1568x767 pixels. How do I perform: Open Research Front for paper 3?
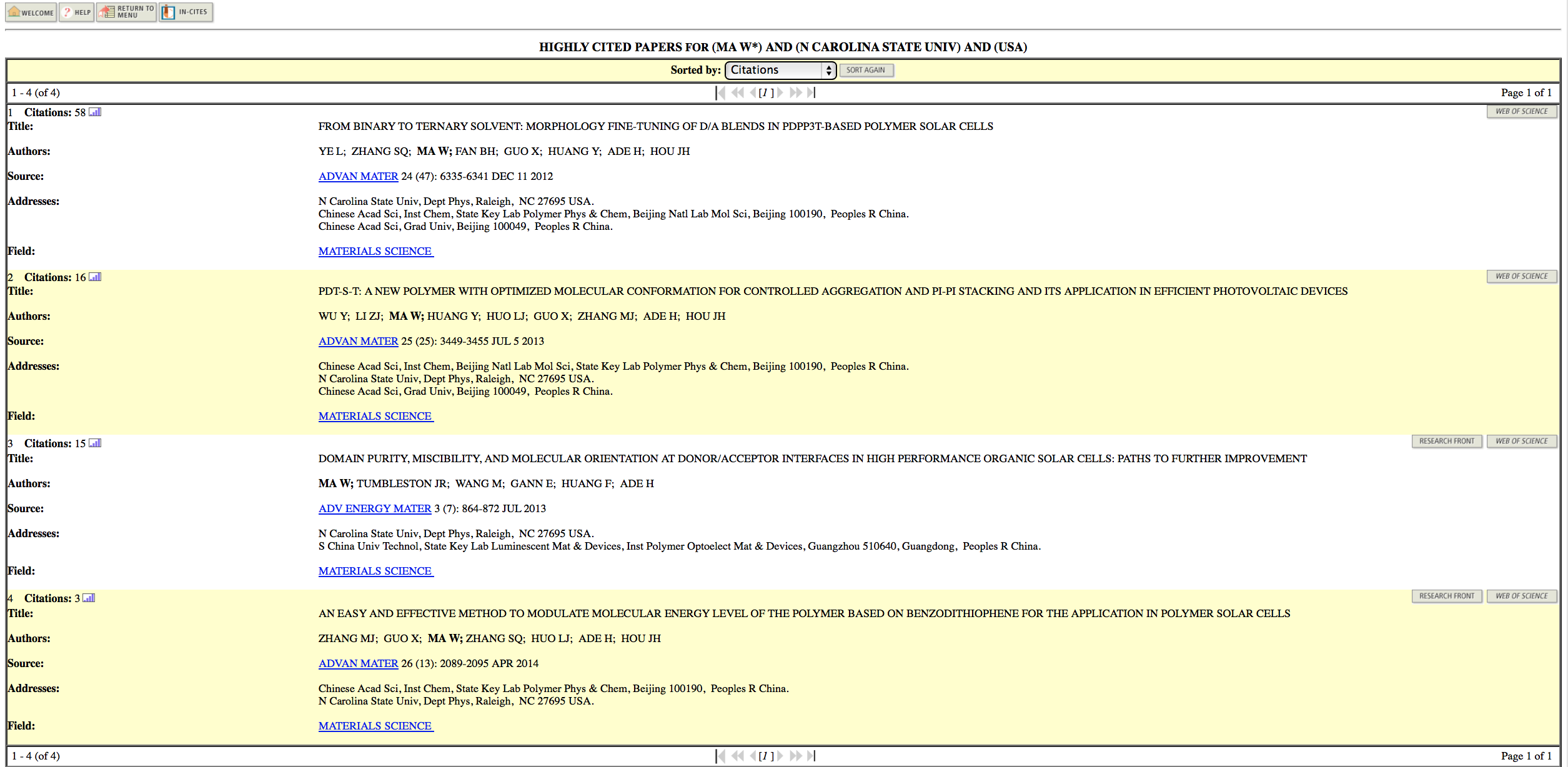(x=1446, y=442)
